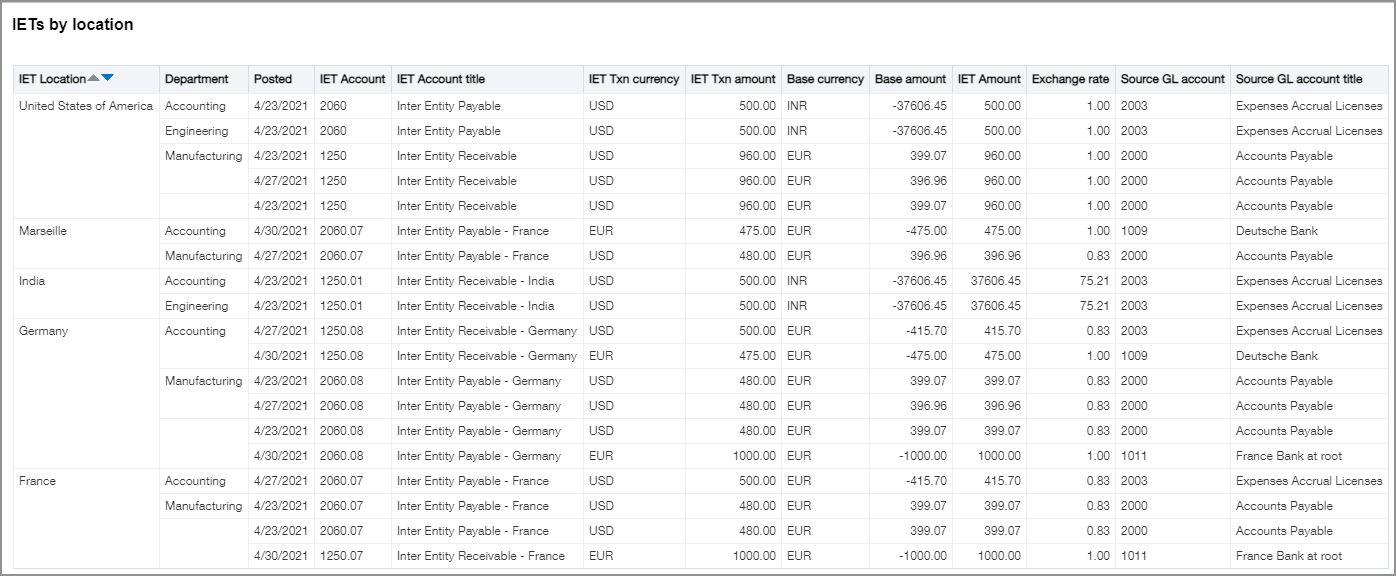Click the Exchange rate column header
1396x576 pixels.
click(1070, 79)
